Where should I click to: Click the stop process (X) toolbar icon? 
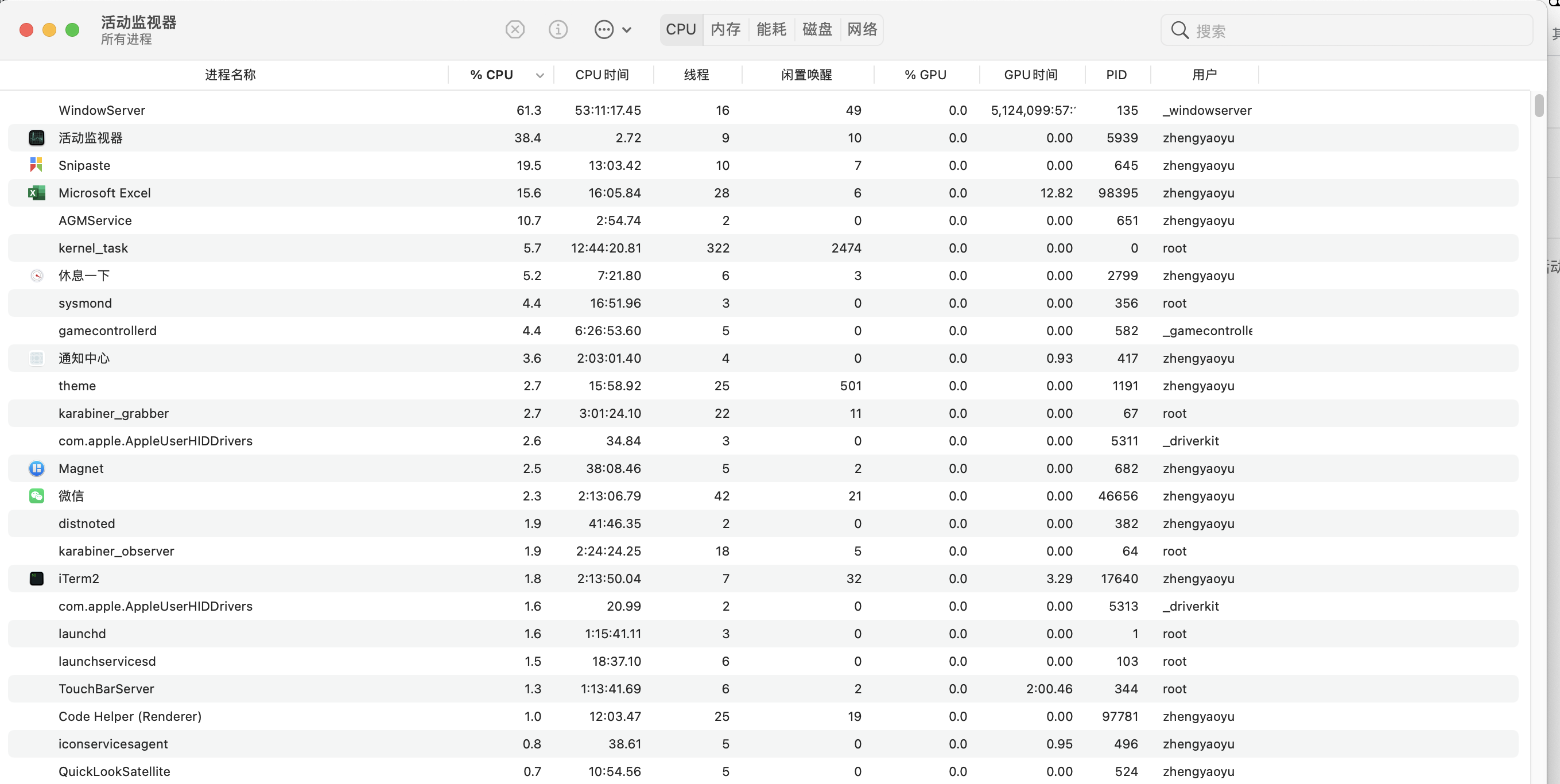pyautogui.click(x=515, y=29)
